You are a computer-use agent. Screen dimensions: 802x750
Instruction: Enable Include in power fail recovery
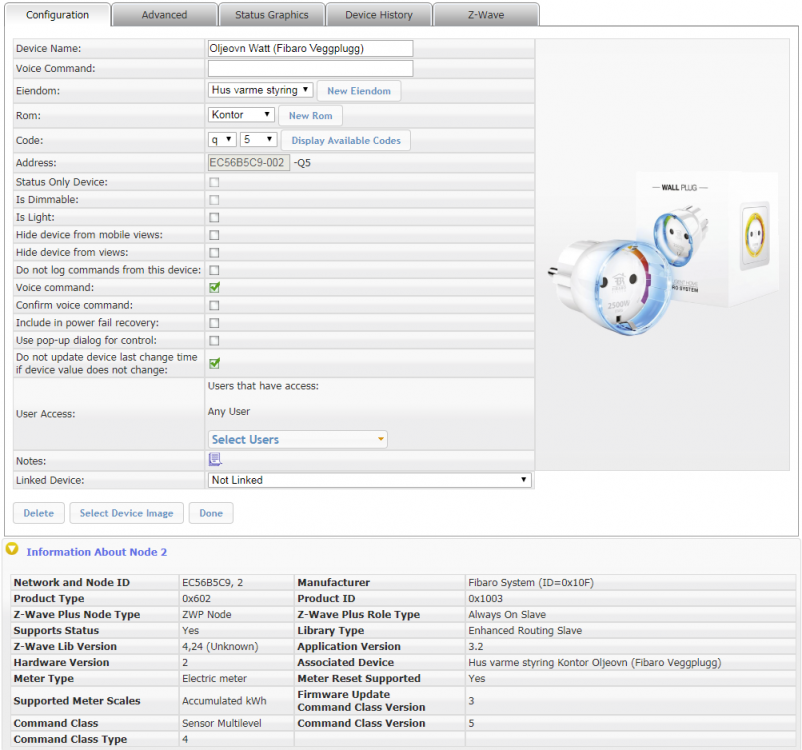click(x=214, y=323)
